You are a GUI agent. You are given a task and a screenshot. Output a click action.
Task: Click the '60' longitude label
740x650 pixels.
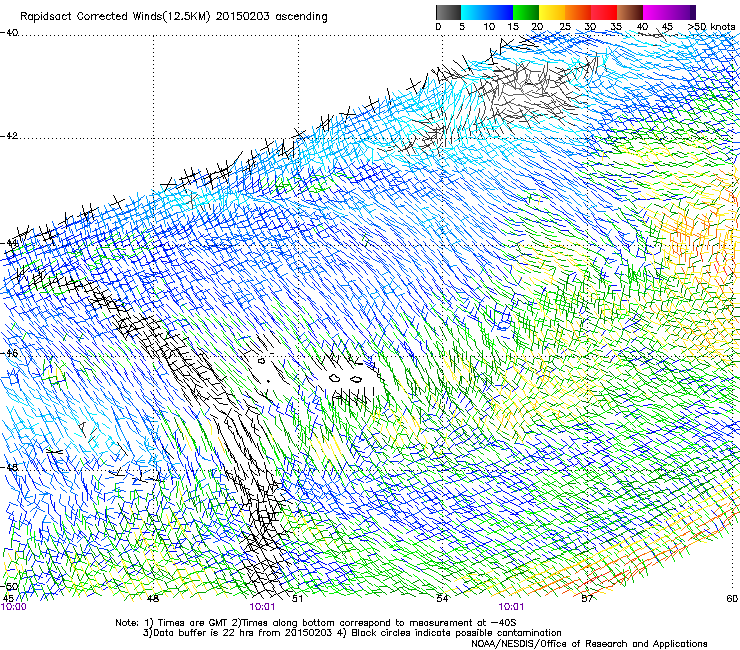[732, 599]
